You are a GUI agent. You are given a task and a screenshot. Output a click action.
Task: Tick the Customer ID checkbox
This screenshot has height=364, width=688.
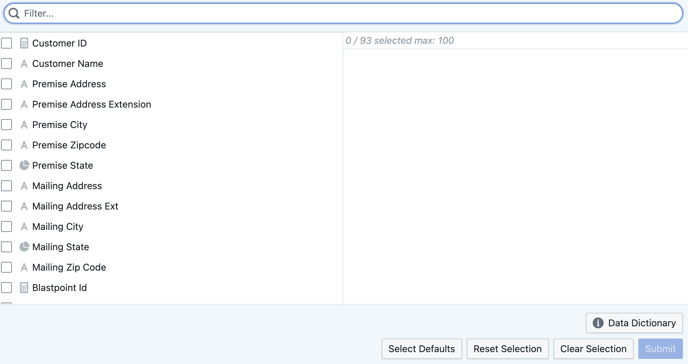coord(7,43)
